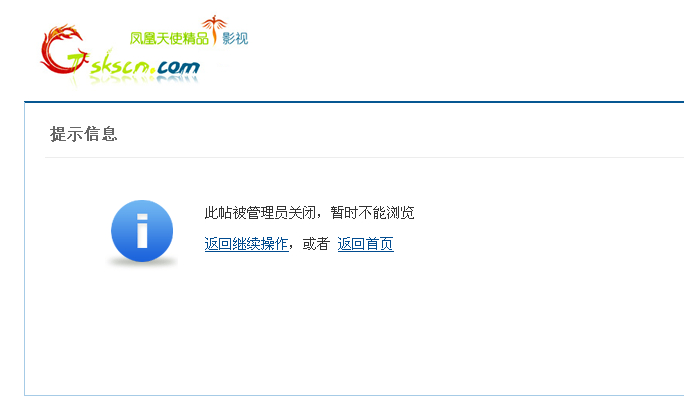
Task: Select the 提示信息 heading
Action: coord(83,134)
